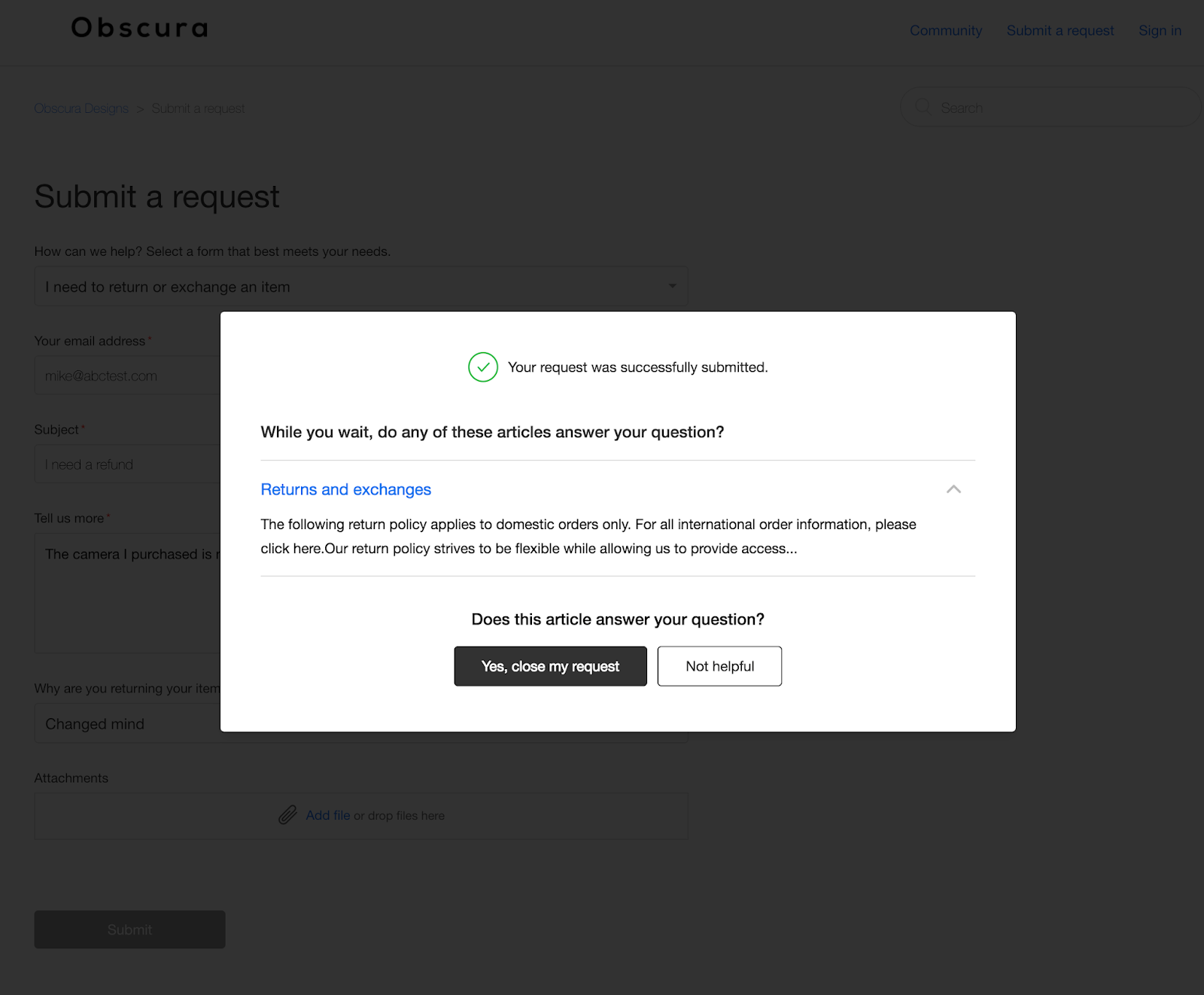Click the Not helpful button
Image resolution: width=1204 pixels, height=995 pixels.
click(719, 666)
